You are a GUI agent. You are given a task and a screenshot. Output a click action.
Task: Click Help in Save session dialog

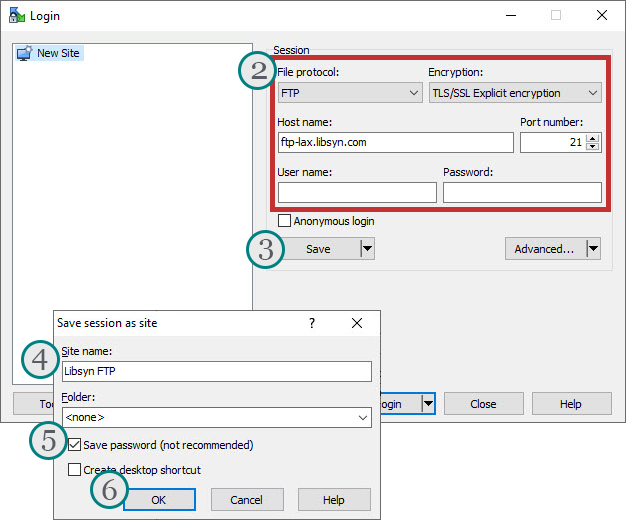tap(334, 500)
